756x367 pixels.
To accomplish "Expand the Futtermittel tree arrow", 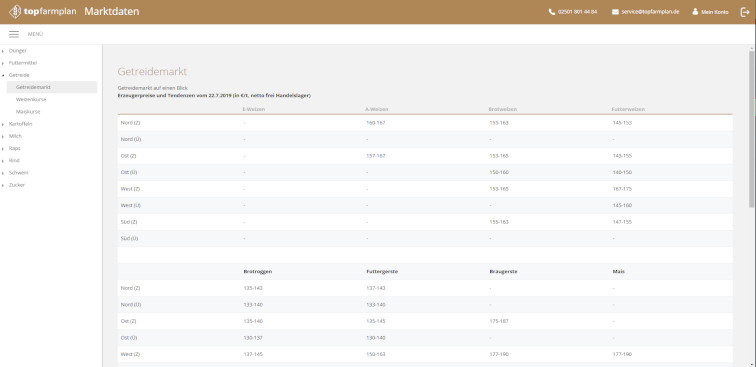I will [x=3, y=63].
